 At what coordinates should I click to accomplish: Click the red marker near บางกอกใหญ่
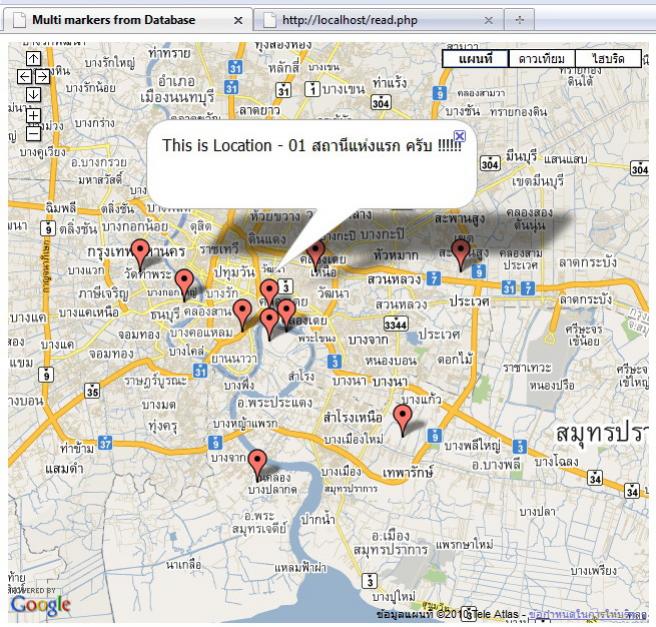(184, 285)
